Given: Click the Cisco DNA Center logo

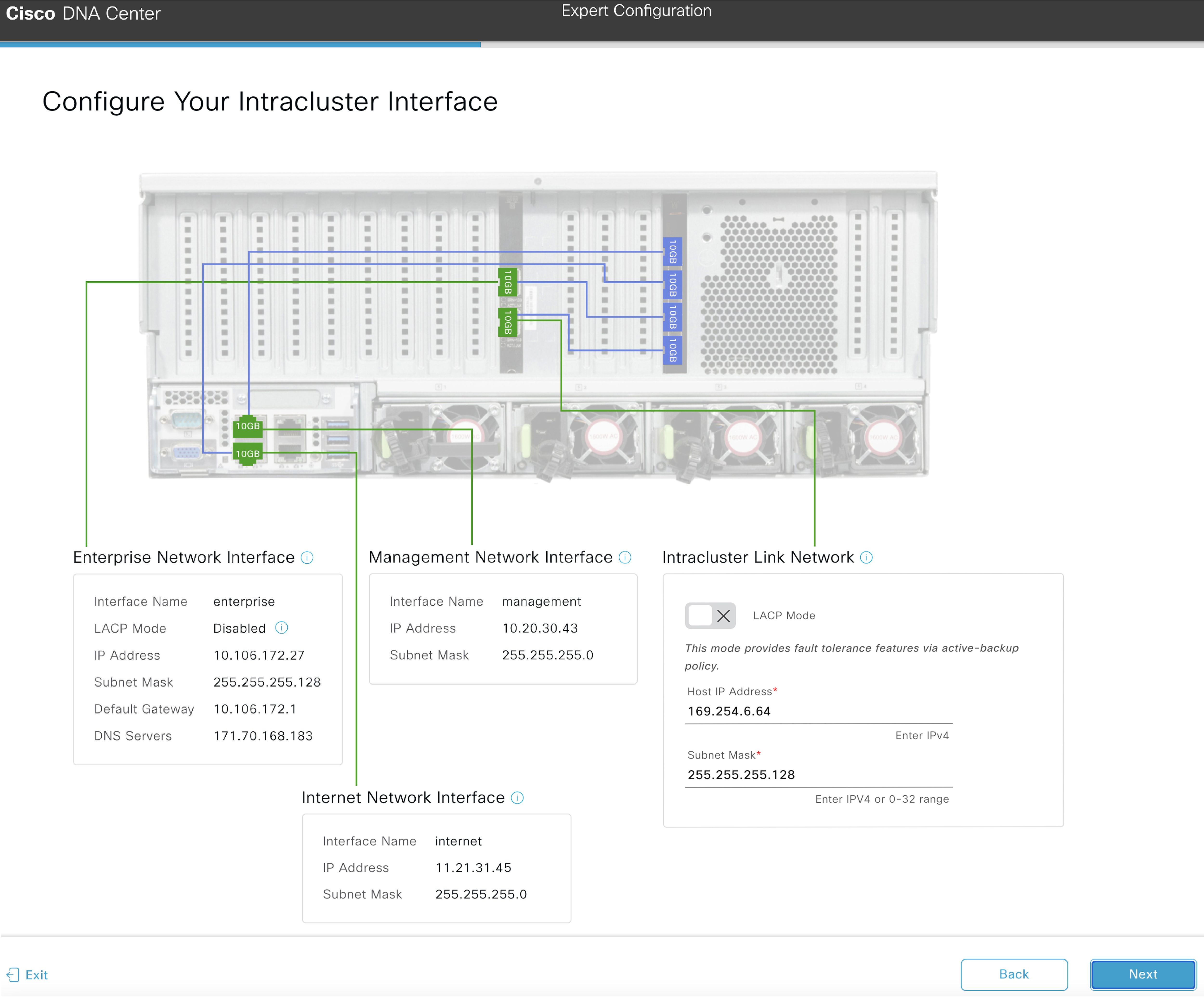Looking at the screenshot, I should (x=83, y=14).
